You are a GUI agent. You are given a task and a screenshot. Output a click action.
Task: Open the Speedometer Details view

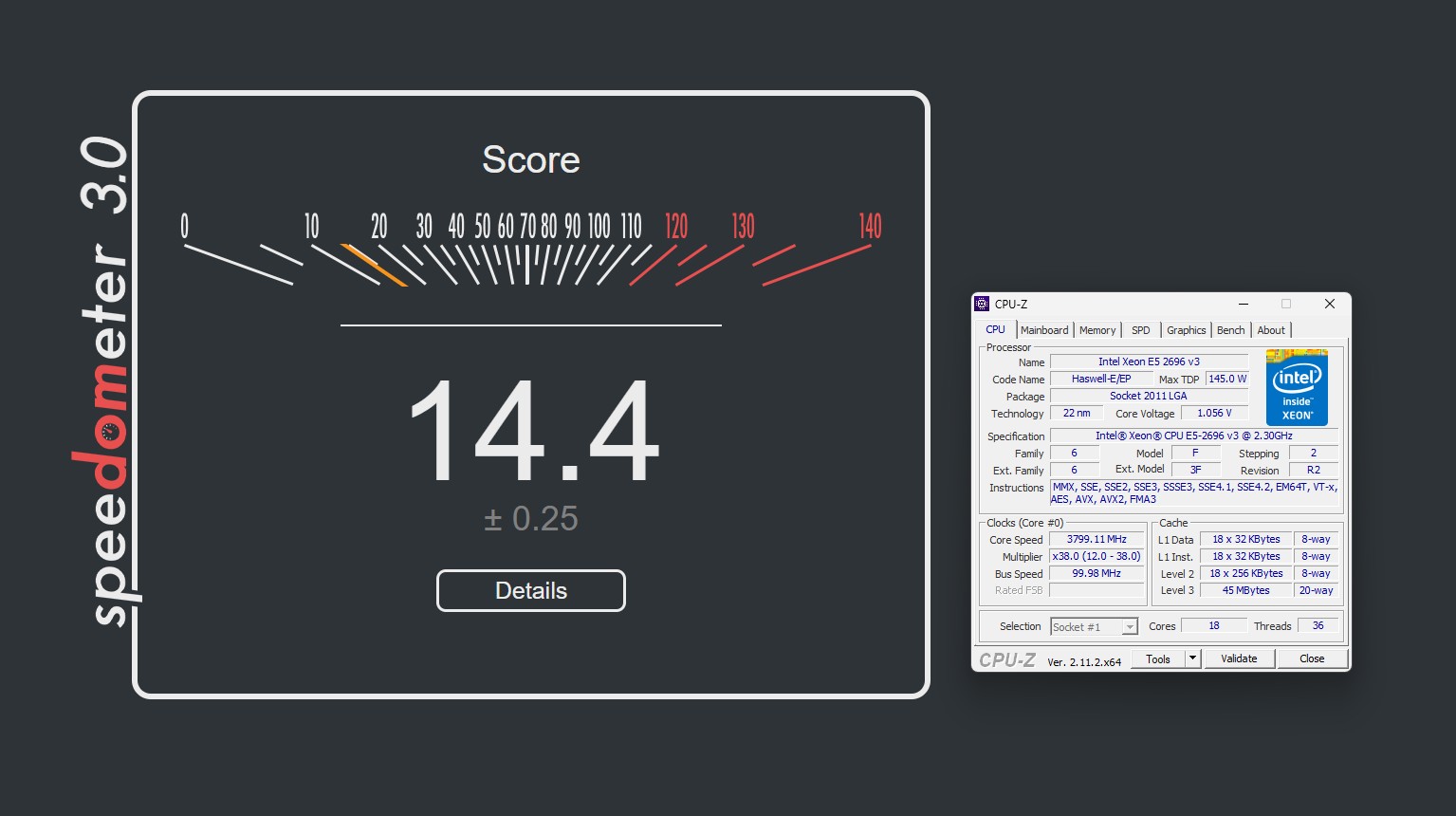[530, 590]
